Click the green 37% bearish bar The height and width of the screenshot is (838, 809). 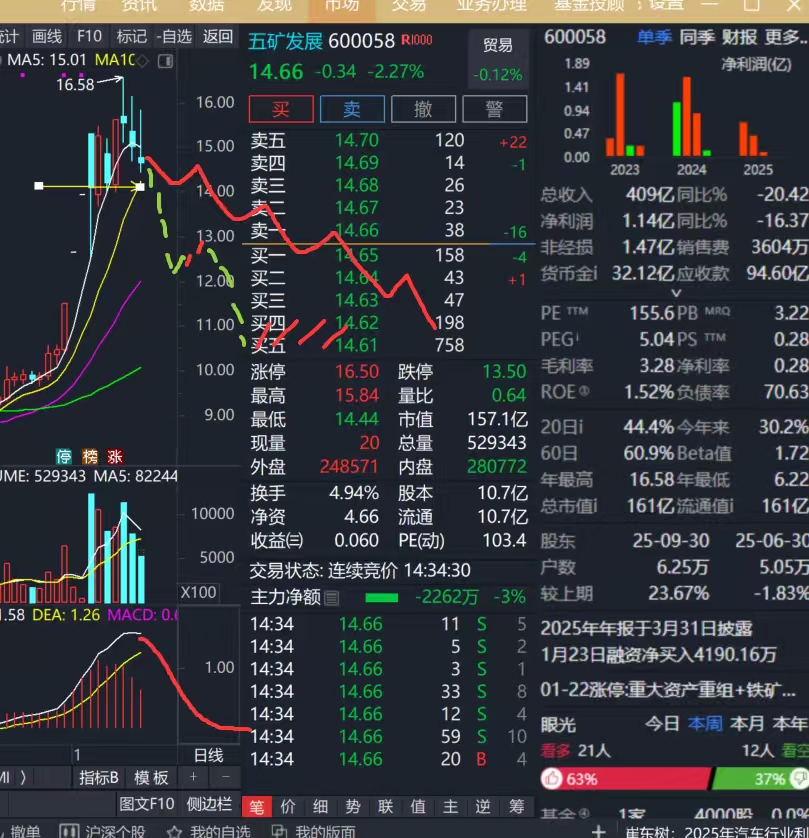760,779
